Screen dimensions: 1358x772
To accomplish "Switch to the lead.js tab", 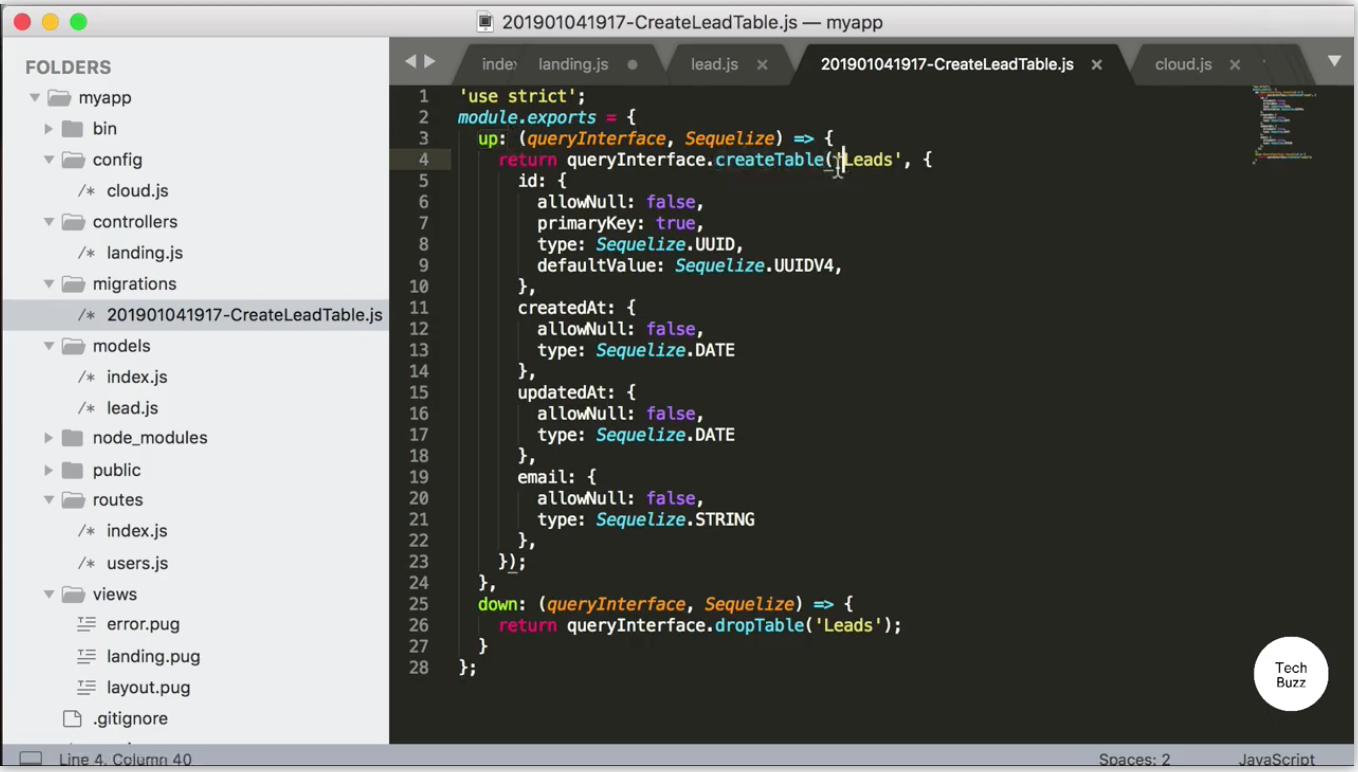I will (x=714, y=63).
